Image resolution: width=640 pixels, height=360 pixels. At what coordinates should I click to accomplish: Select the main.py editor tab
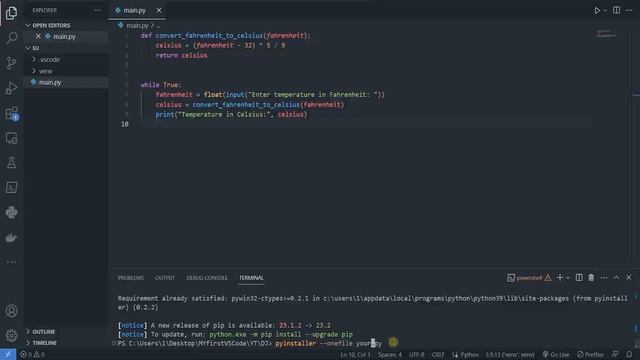(134, 10)
